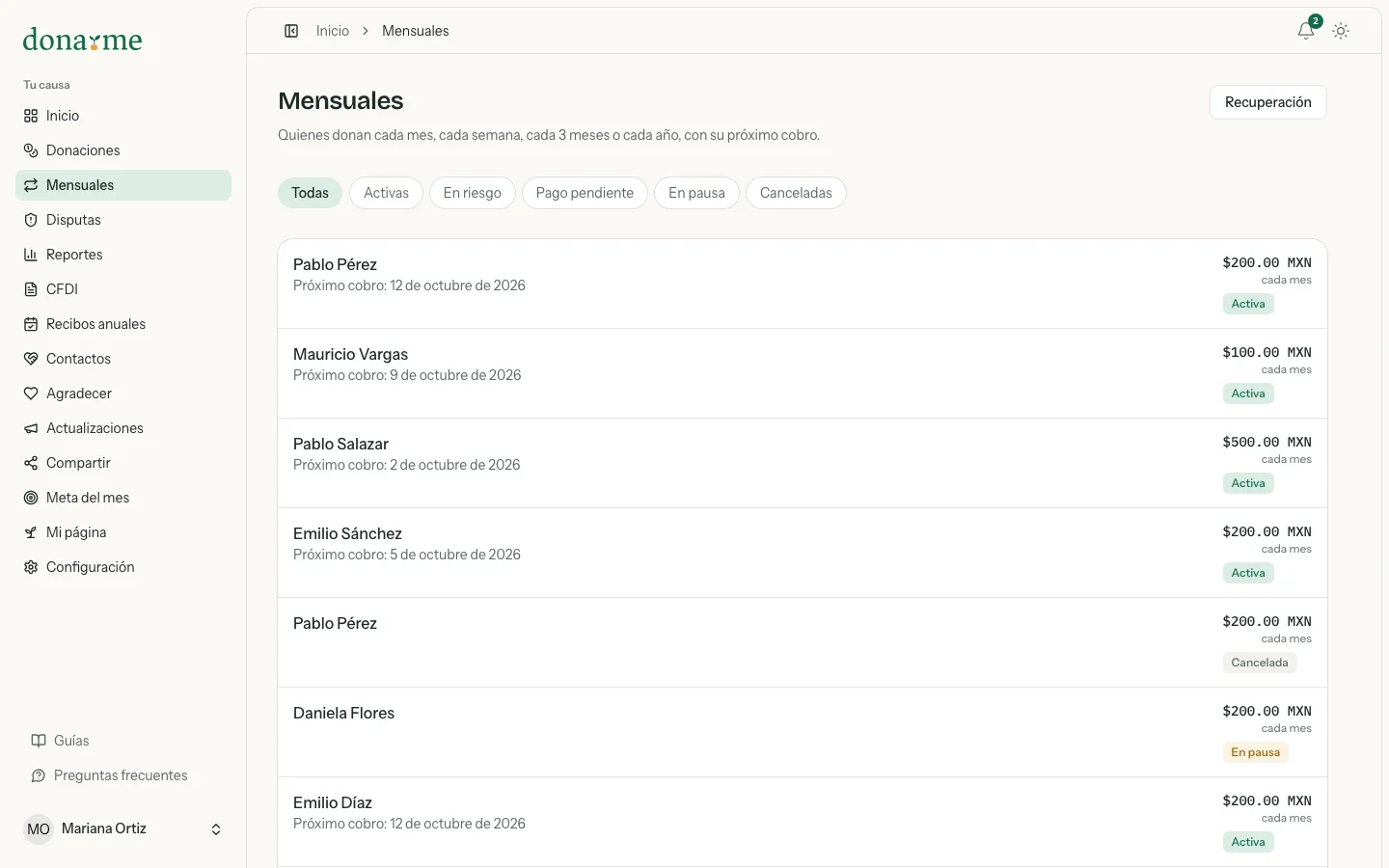Open Emilio Díaz subscription row
The width and height of the screenshot is (1389, 868).
coord(803,822)
